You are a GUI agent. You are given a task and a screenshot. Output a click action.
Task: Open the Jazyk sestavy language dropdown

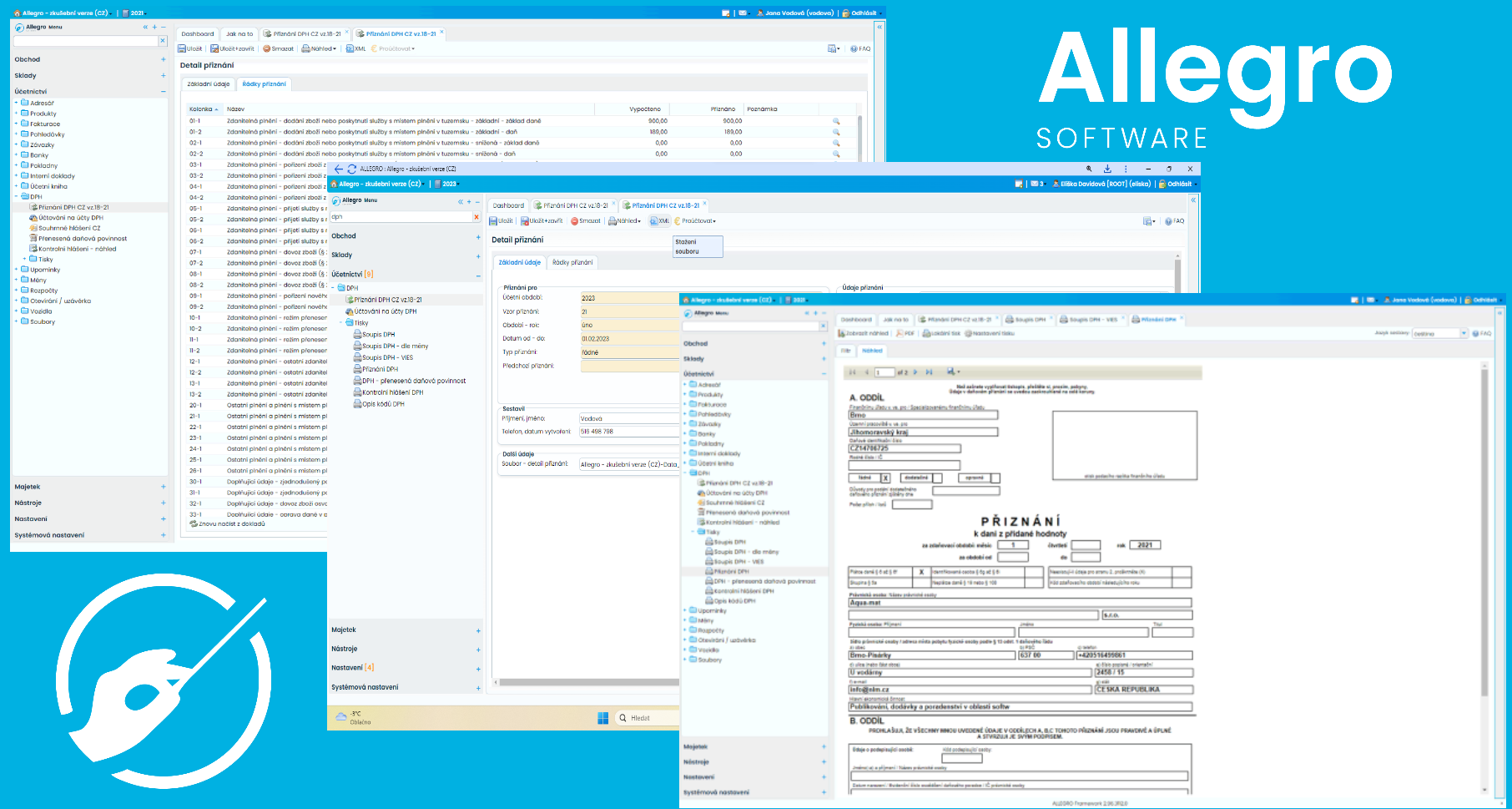(1464, 333)
